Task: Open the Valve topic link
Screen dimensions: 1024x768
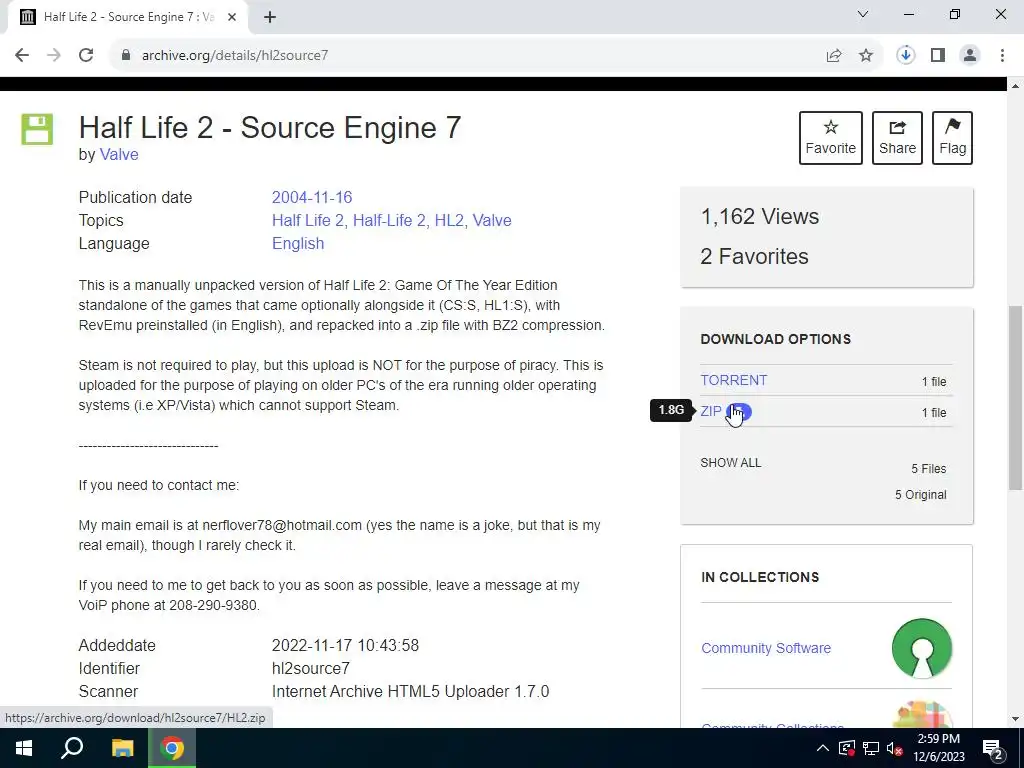Action: tap(492, 221)
